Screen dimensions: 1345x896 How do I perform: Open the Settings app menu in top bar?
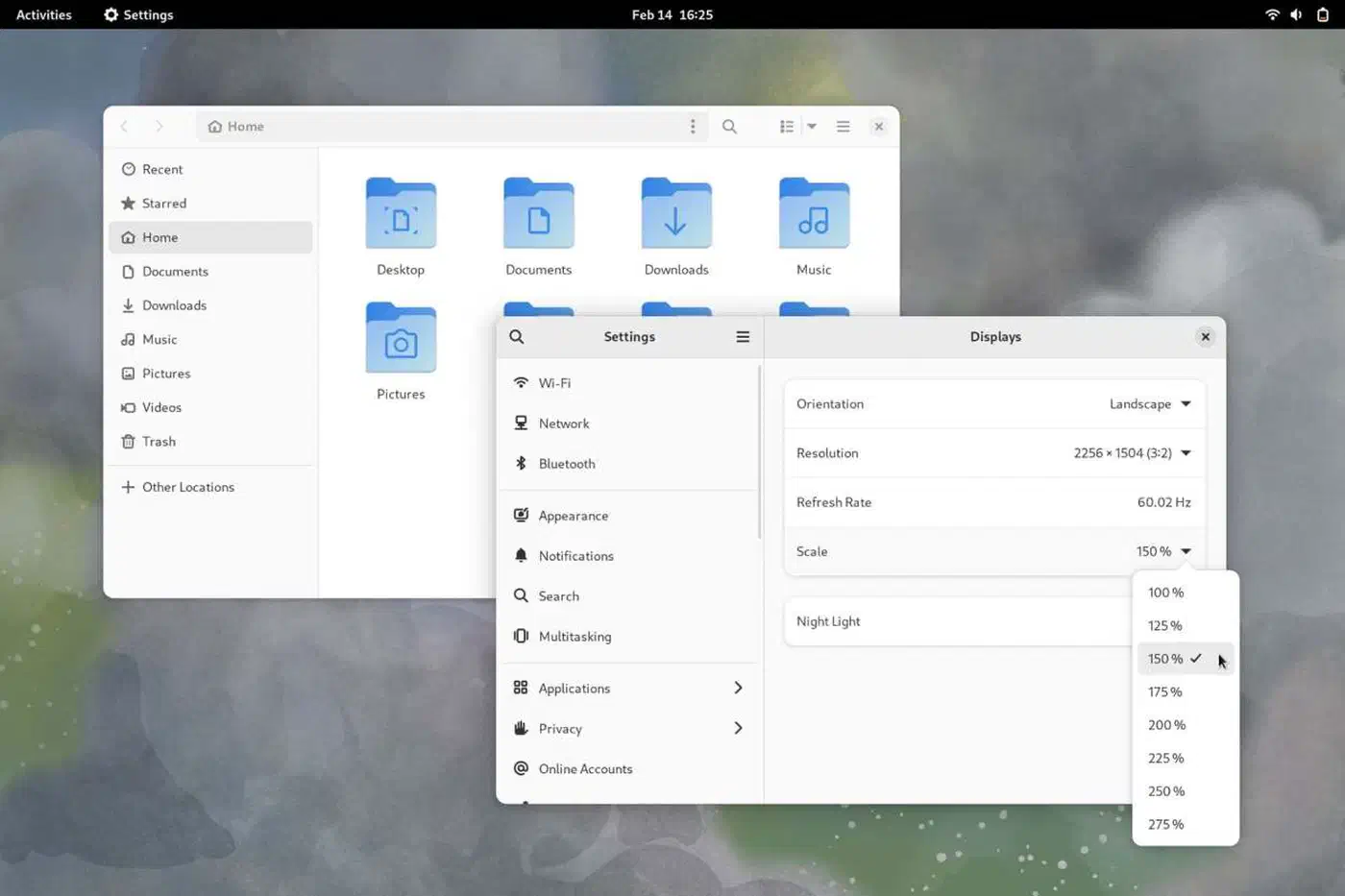(138, 14)
